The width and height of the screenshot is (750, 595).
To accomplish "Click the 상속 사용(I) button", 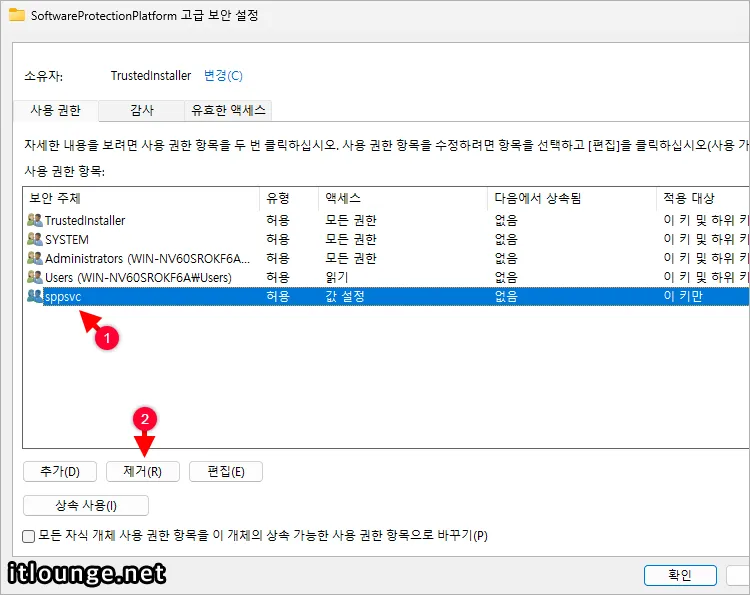I will tap(86, 506).
